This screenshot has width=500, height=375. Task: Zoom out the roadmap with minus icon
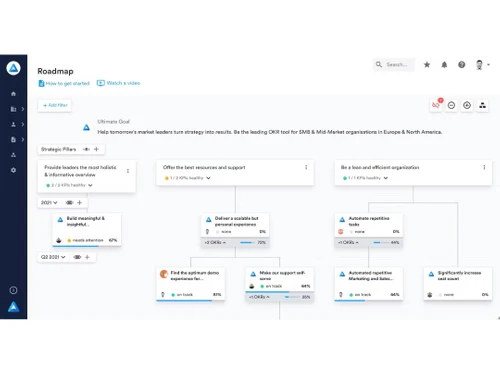pos(451,105)
